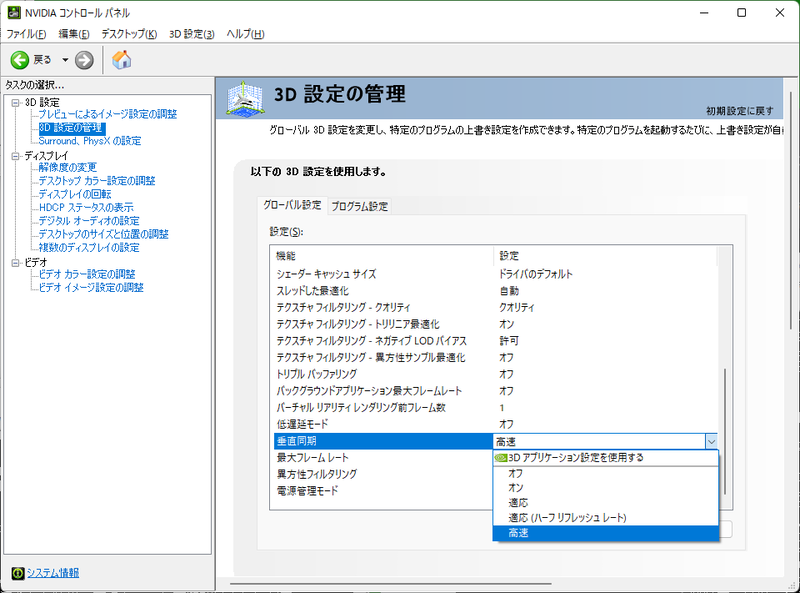Choose オフ in vertical sync list
The height and width of the screenshot is (593, 800).
tap(606, 473)
